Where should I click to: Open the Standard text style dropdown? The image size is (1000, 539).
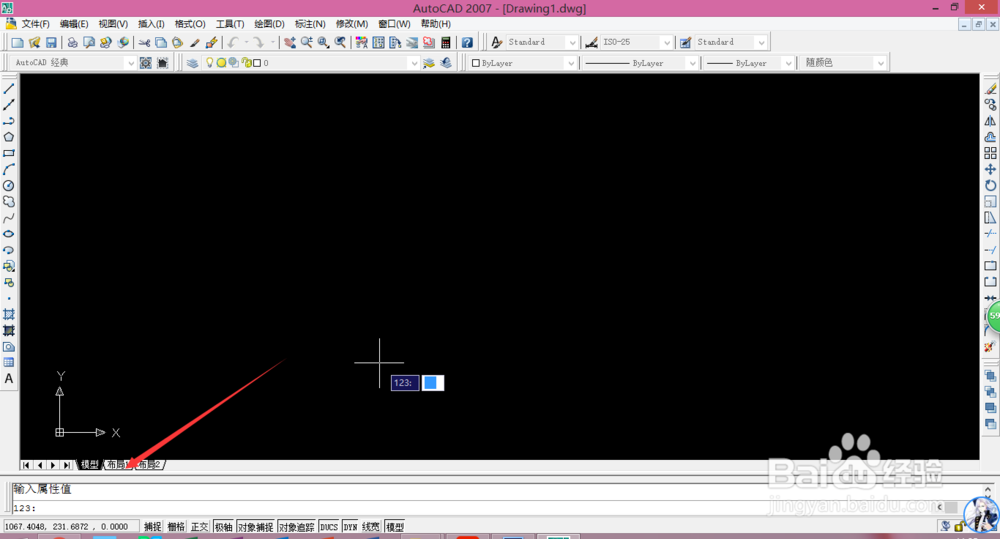point(572,42)
